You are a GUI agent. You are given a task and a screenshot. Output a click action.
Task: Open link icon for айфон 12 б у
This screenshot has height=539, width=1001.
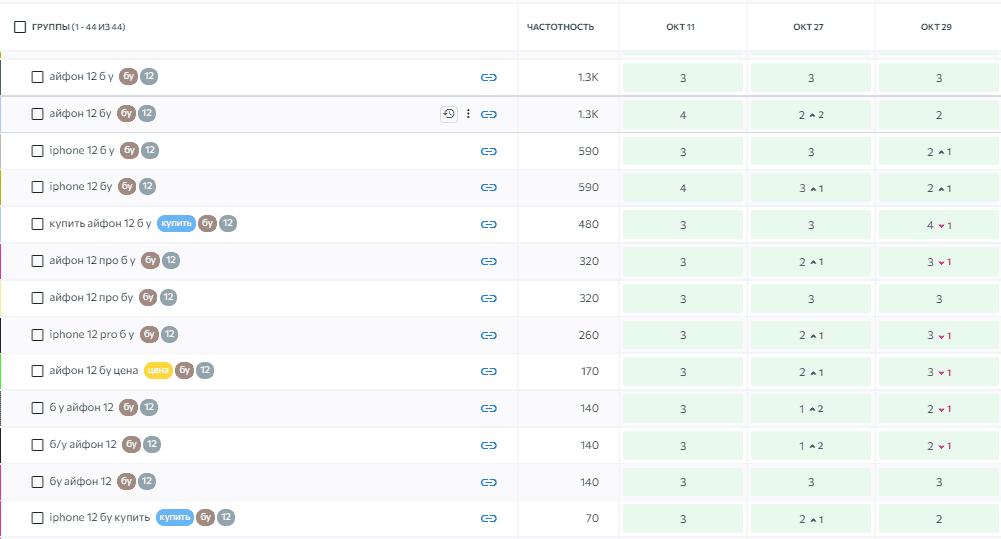point(488,77)
